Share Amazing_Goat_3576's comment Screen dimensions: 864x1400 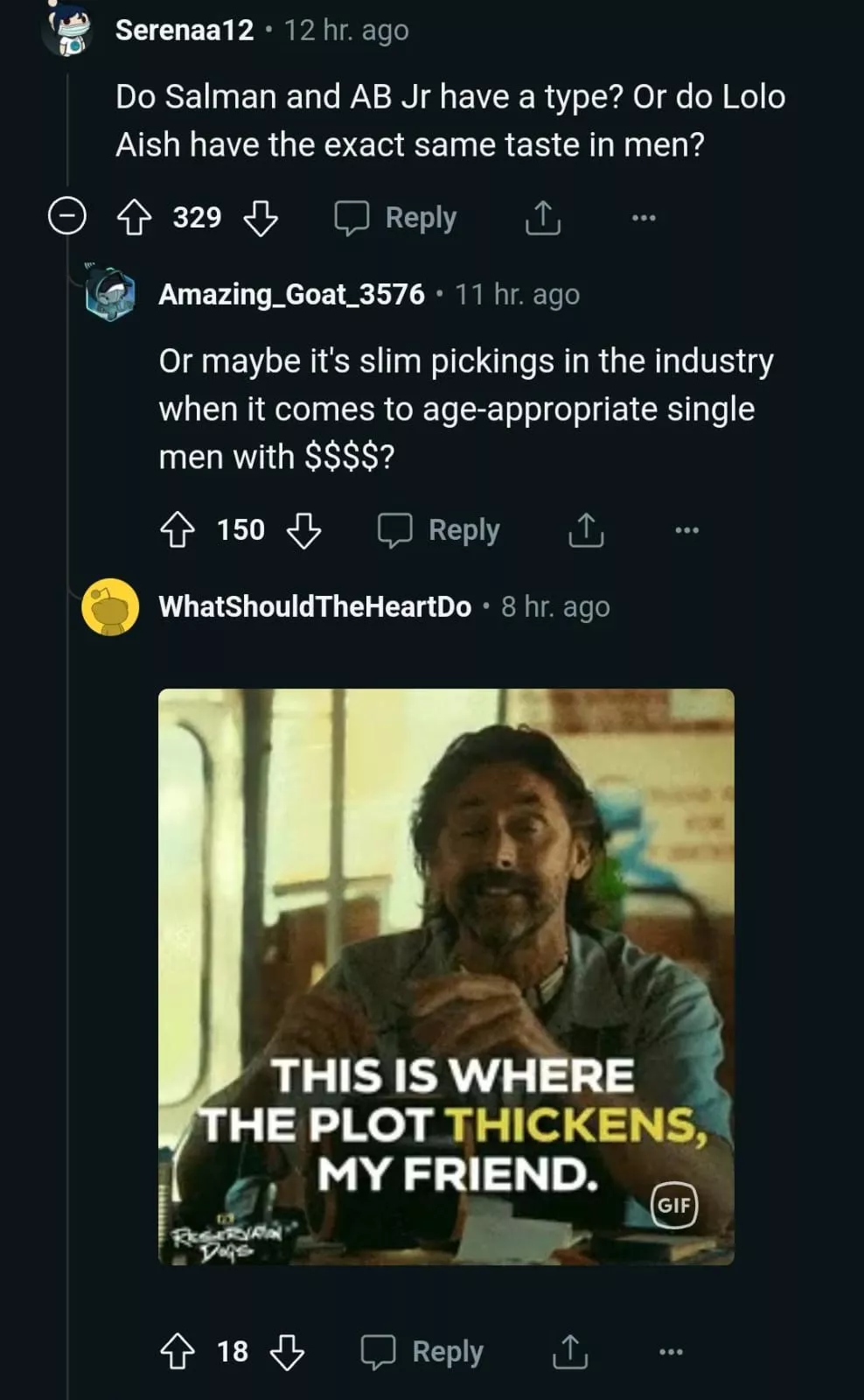(586, 529)
